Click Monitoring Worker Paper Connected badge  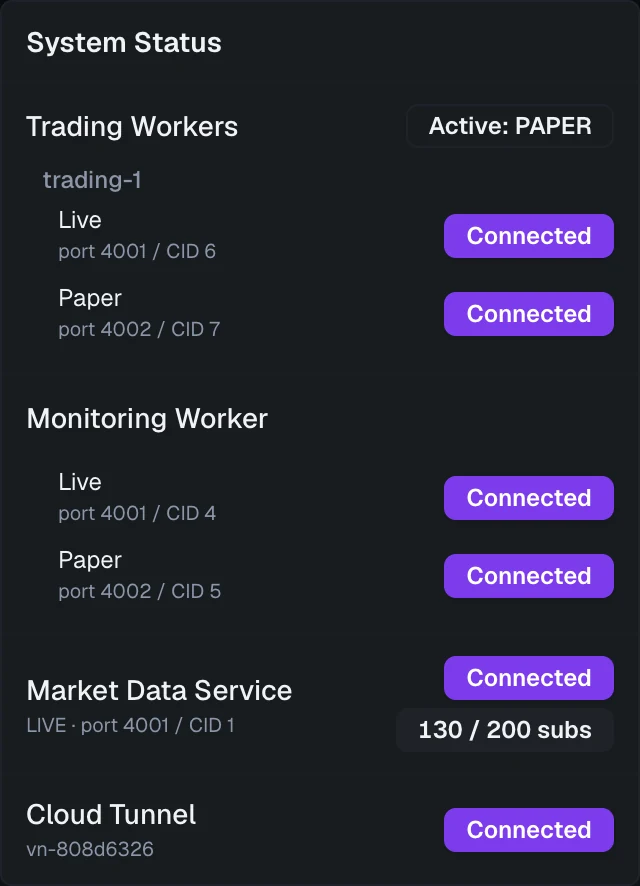click(x=529, y=576)
